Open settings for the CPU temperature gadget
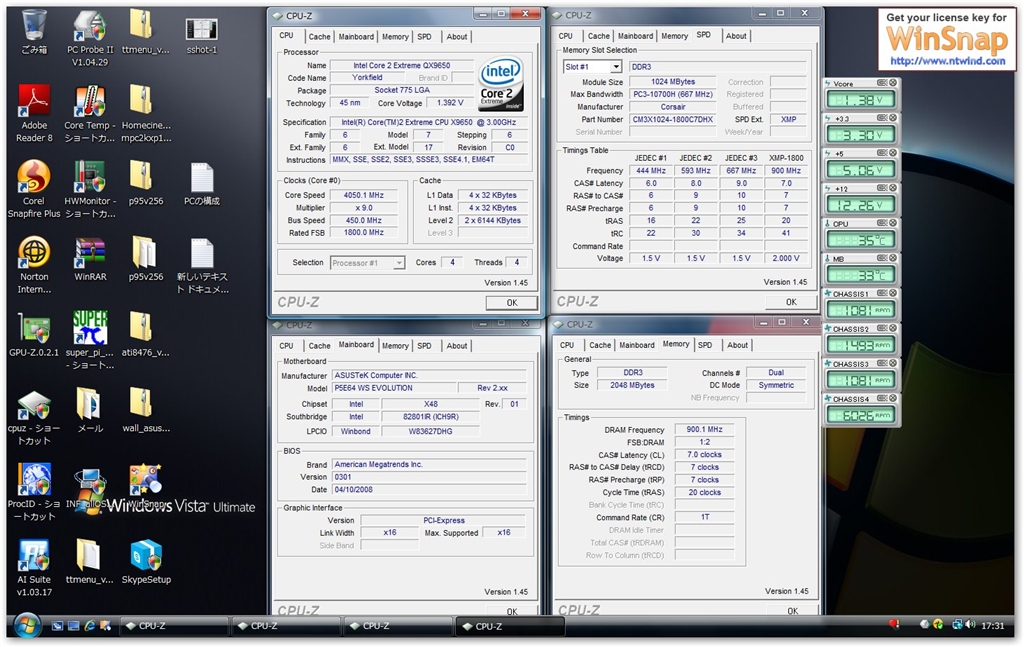The width and height of the screenshot is (1024, 647). tap(882, 224)
